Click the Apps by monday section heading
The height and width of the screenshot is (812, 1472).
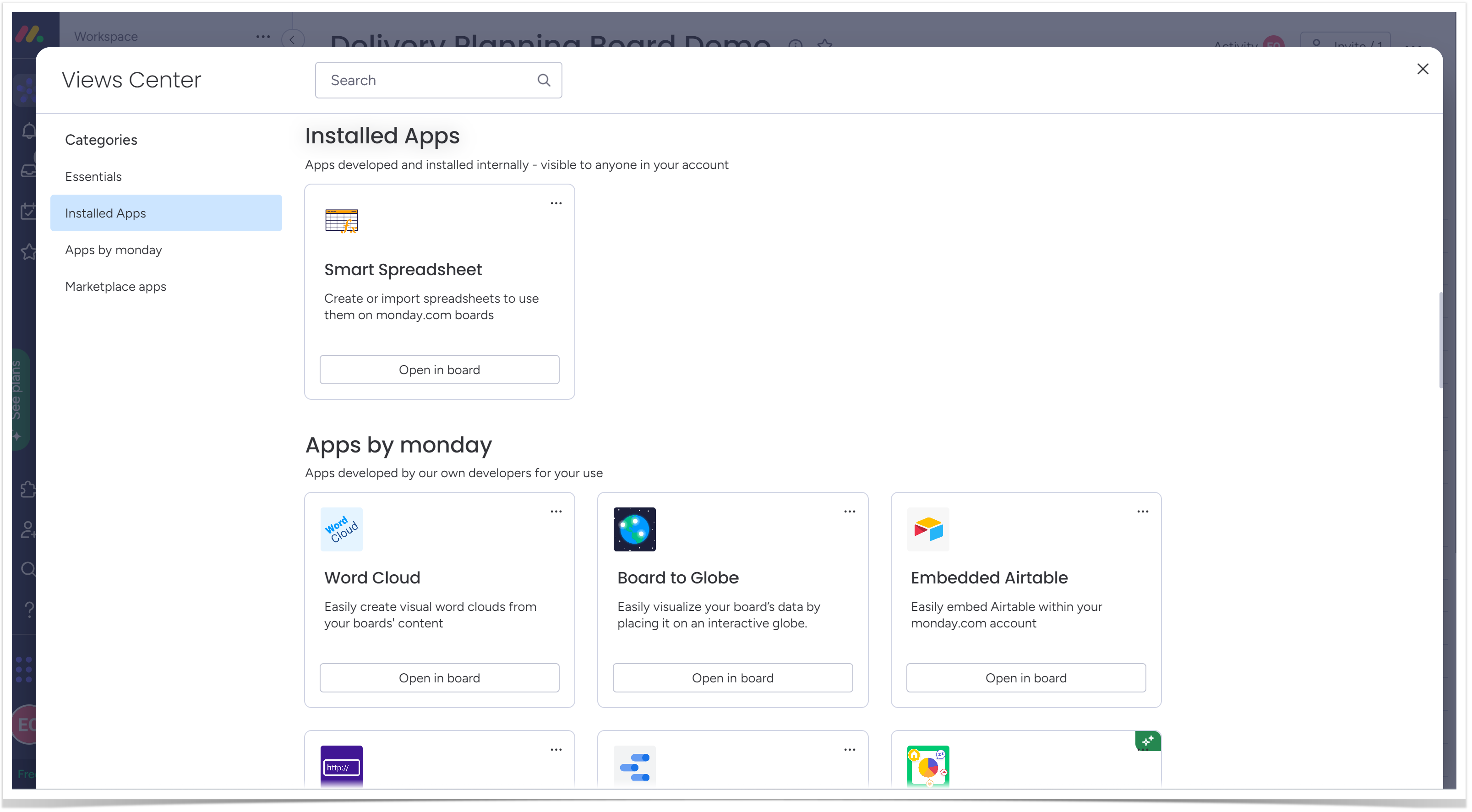pos(398,445)
